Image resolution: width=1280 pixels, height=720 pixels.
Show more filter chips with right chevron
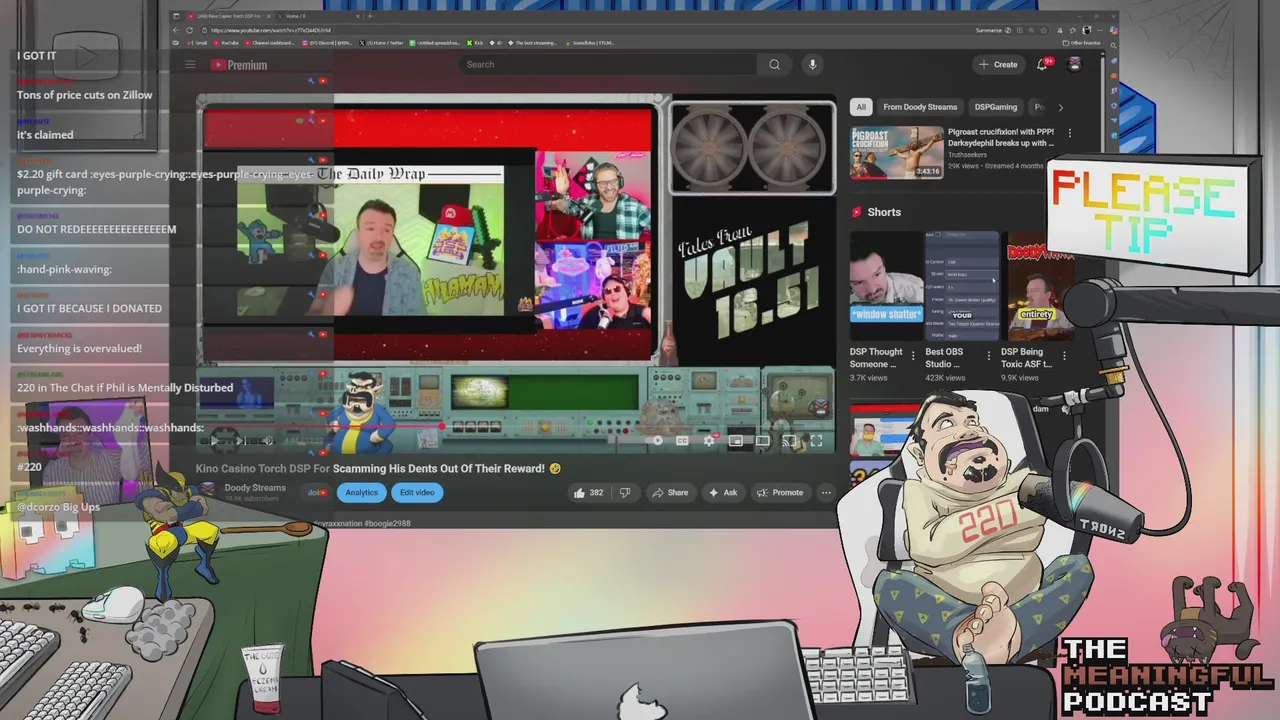1060,107
